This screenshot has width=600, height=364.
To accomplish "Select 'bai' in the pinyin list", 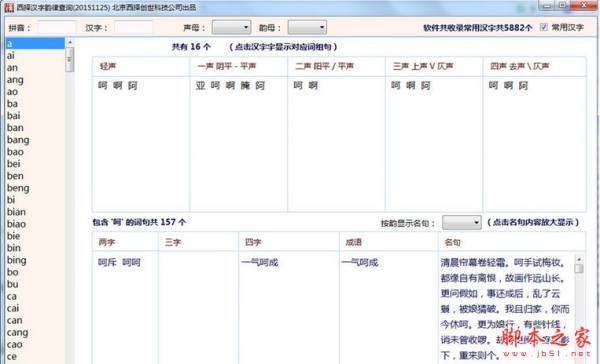I will pyautogui.click(x=35, y=116).
